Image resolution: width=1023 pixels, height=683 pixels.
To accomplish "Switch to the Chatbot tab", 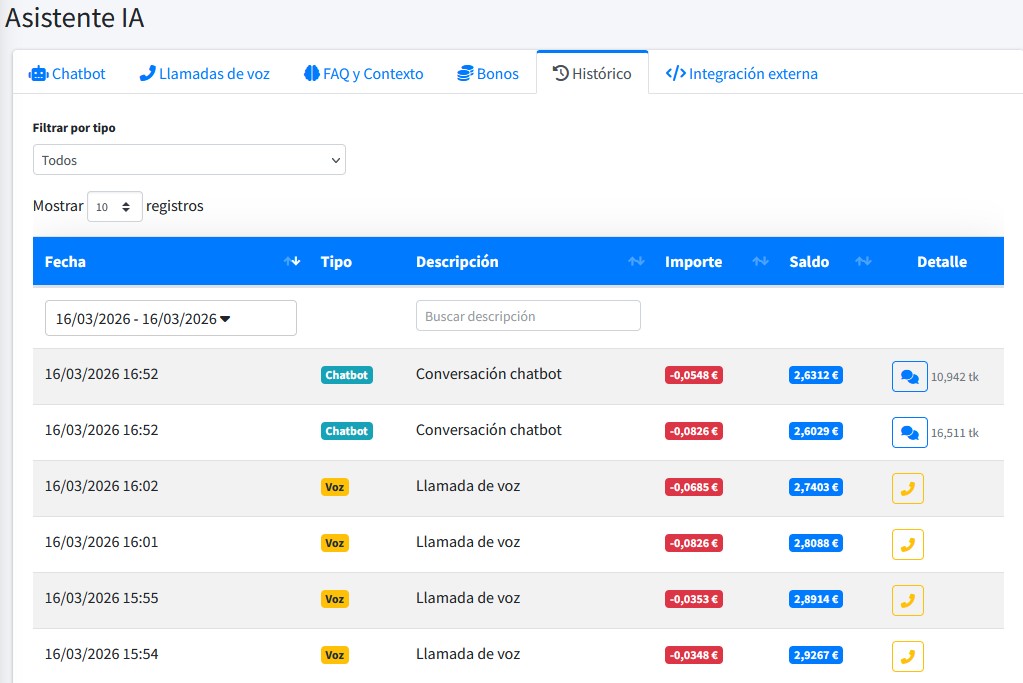I will [x=67, y=74].
